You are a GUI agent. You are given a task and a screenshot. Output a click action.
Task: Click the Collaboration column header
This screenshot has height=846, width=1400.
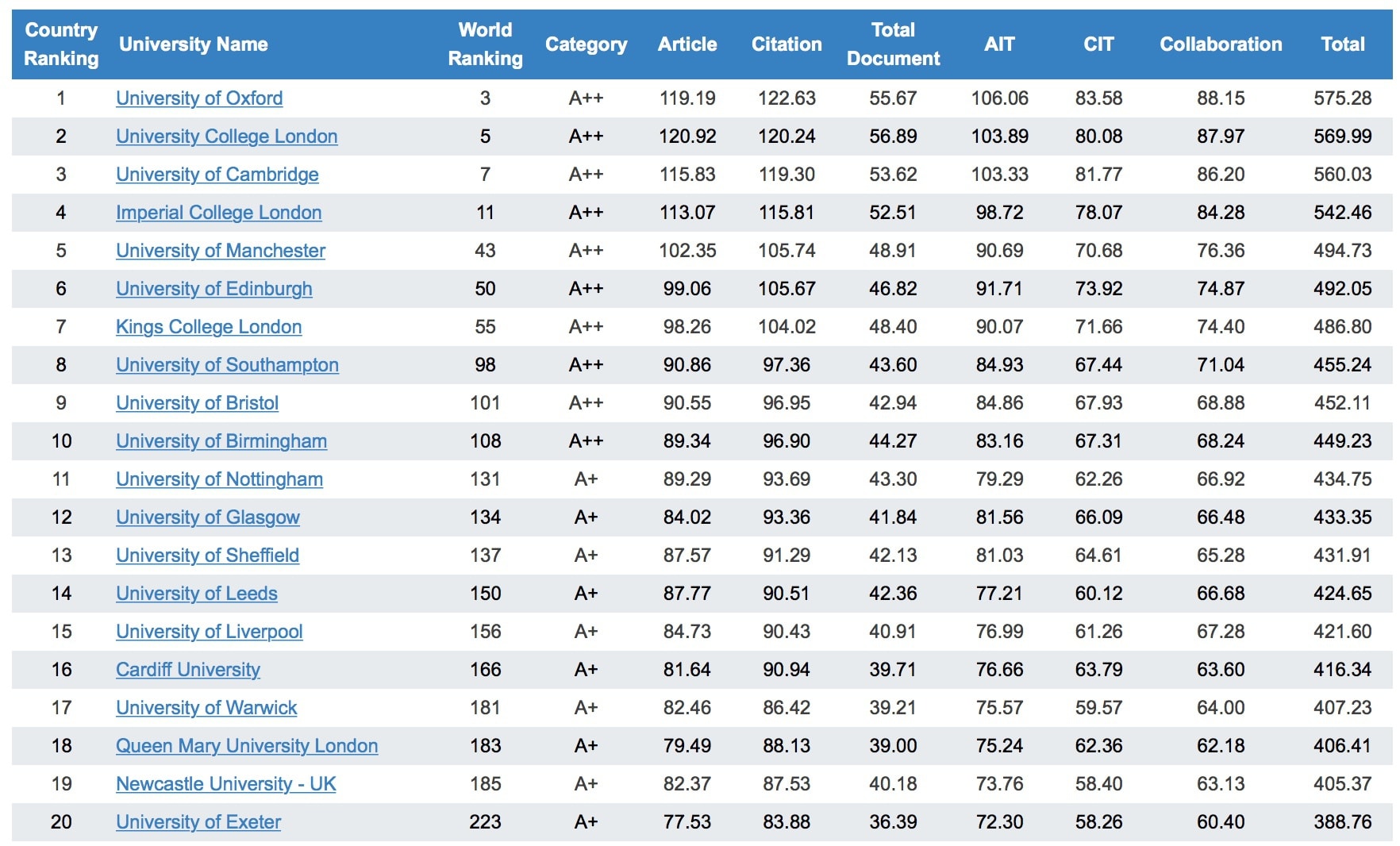point(1221,44)
